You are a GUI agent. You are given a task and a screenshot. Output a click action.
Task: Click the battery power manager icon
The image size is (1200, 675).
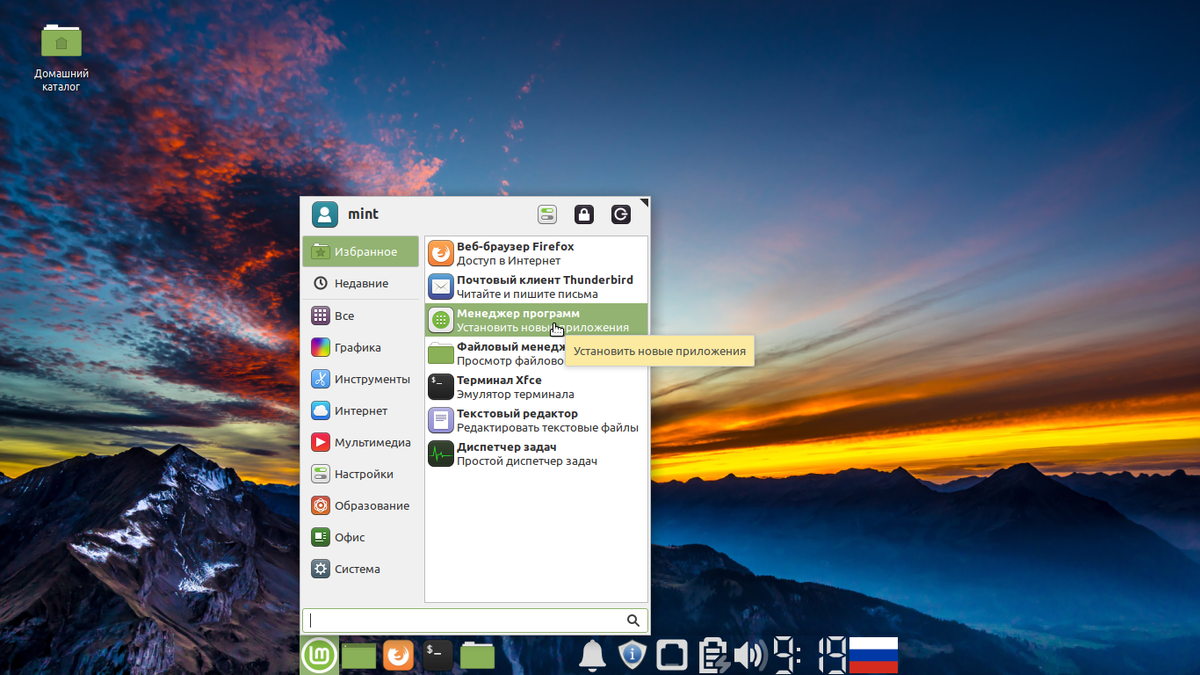tap(713, 655)
